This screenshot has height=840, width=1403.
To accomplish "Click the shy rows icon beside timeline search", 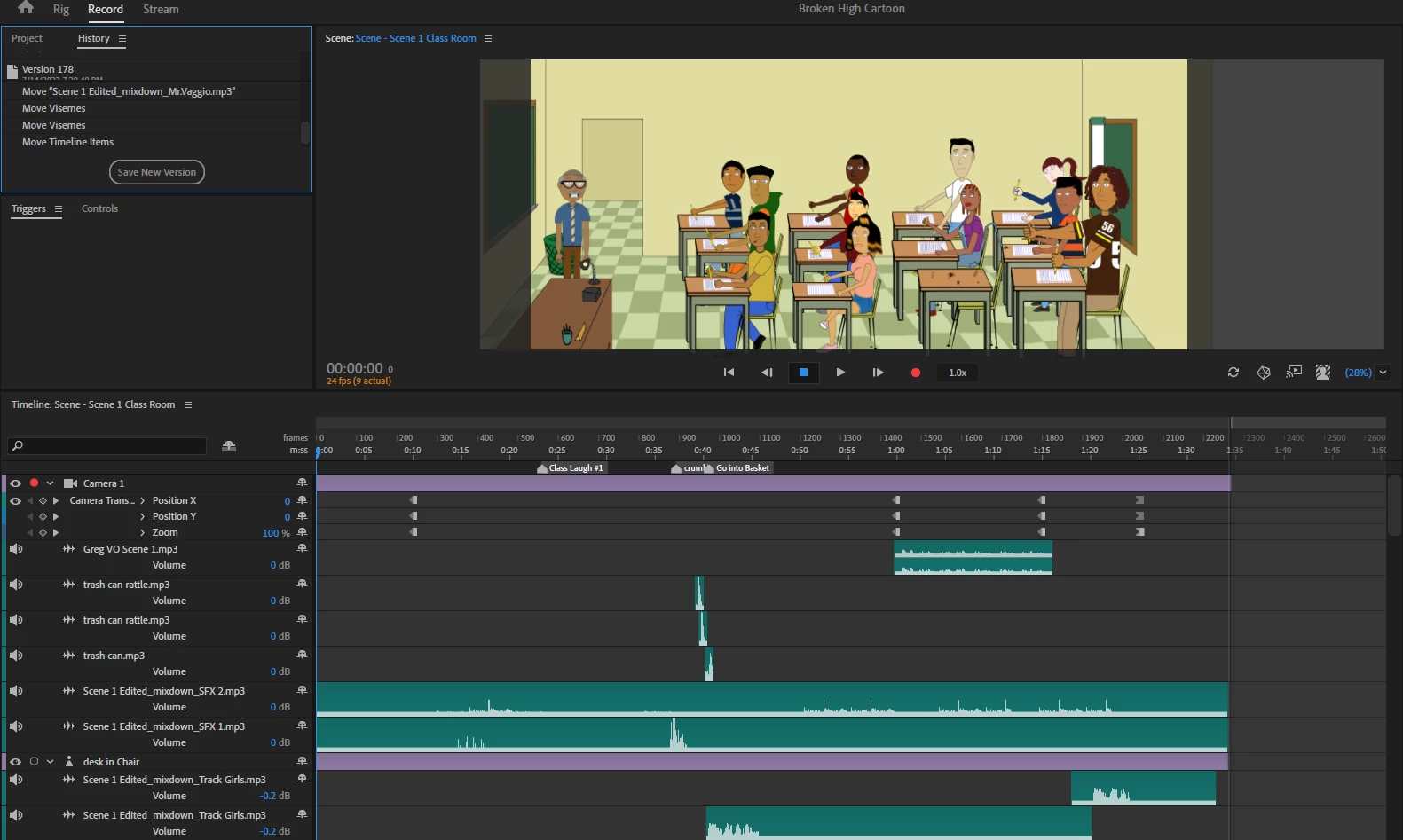I will (x=229, y=446).
